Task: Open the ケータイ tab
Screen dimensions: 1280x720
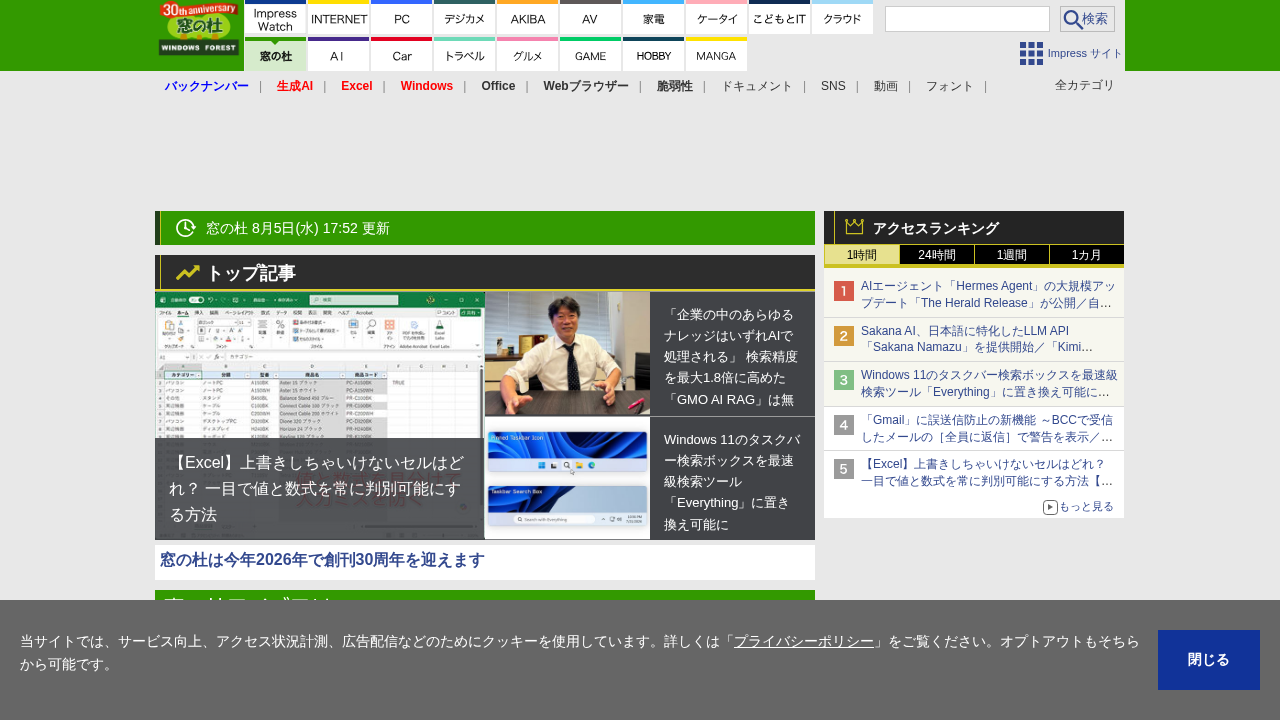Action: [717, 18]
